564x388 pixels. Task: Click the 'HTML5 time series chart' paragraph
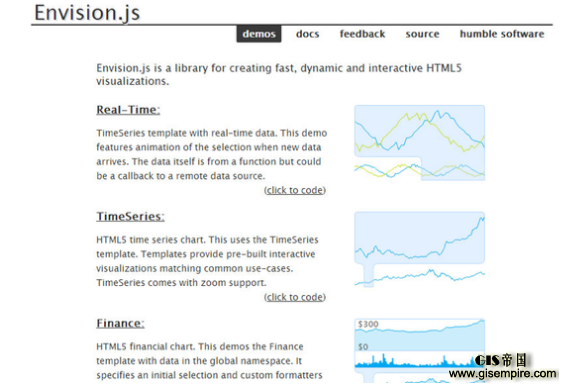pos(208,261)
